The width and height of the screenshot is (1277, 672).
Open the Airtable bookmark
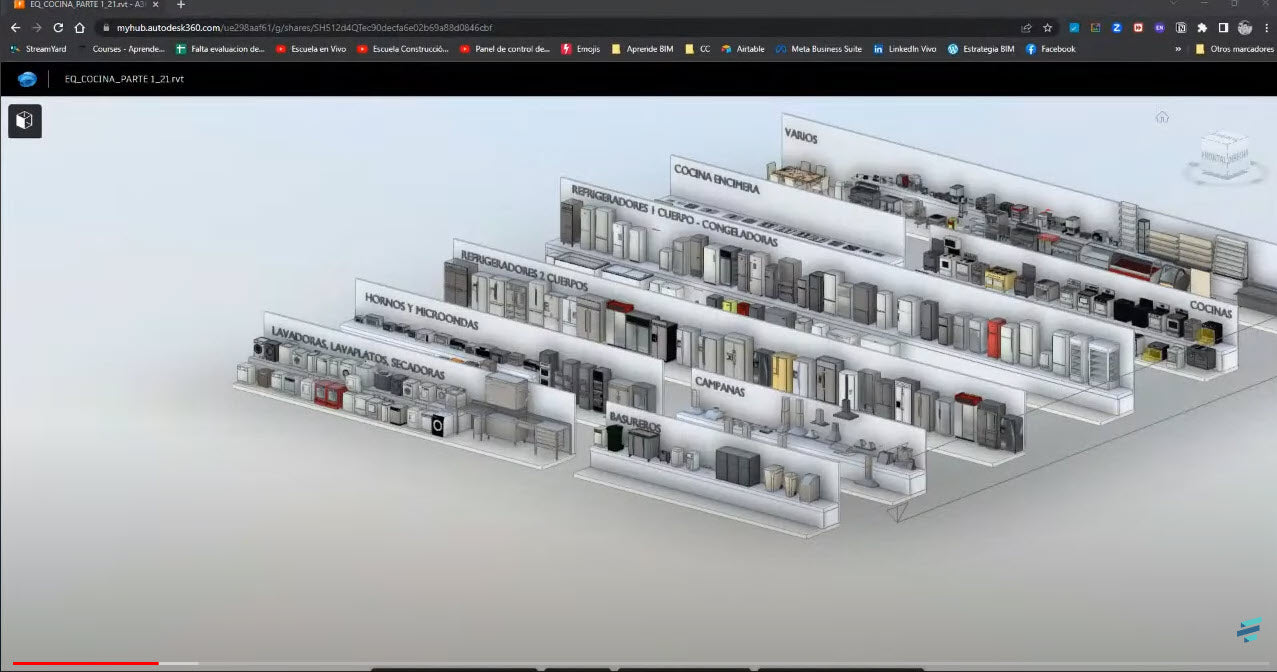743,49
